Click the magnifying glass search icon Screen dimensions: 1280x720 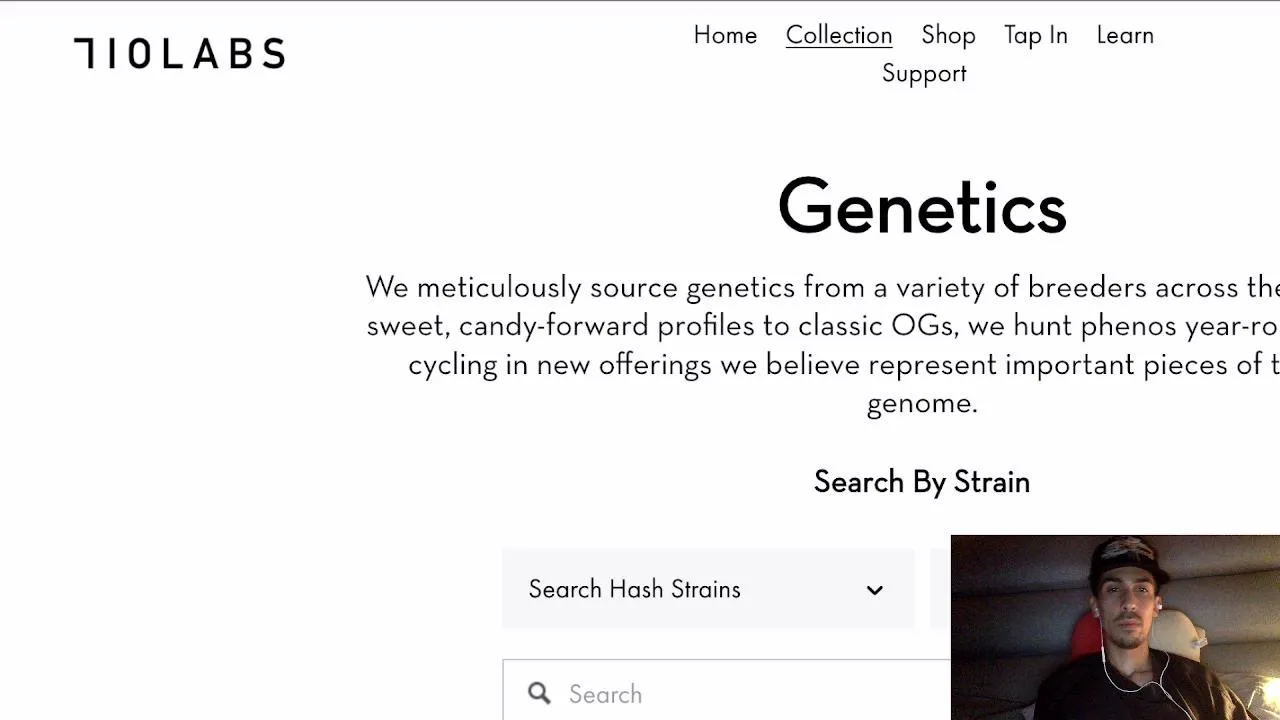point(539,693)
